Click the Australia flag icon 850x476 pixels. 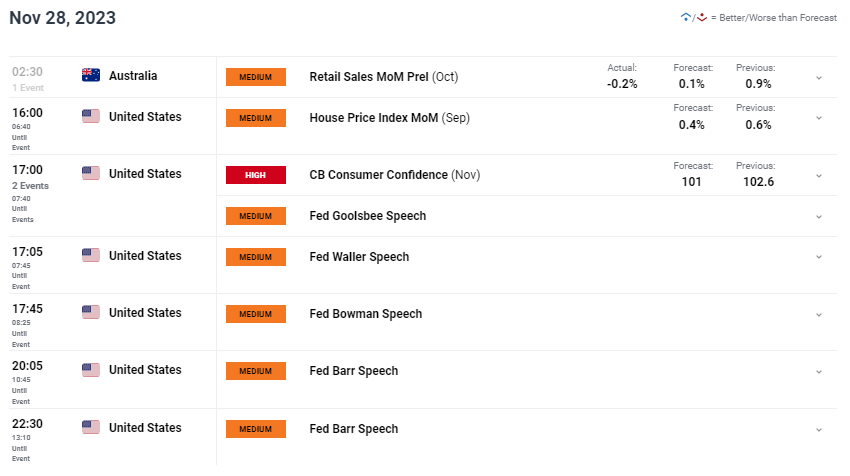click(x=91, y=75)
